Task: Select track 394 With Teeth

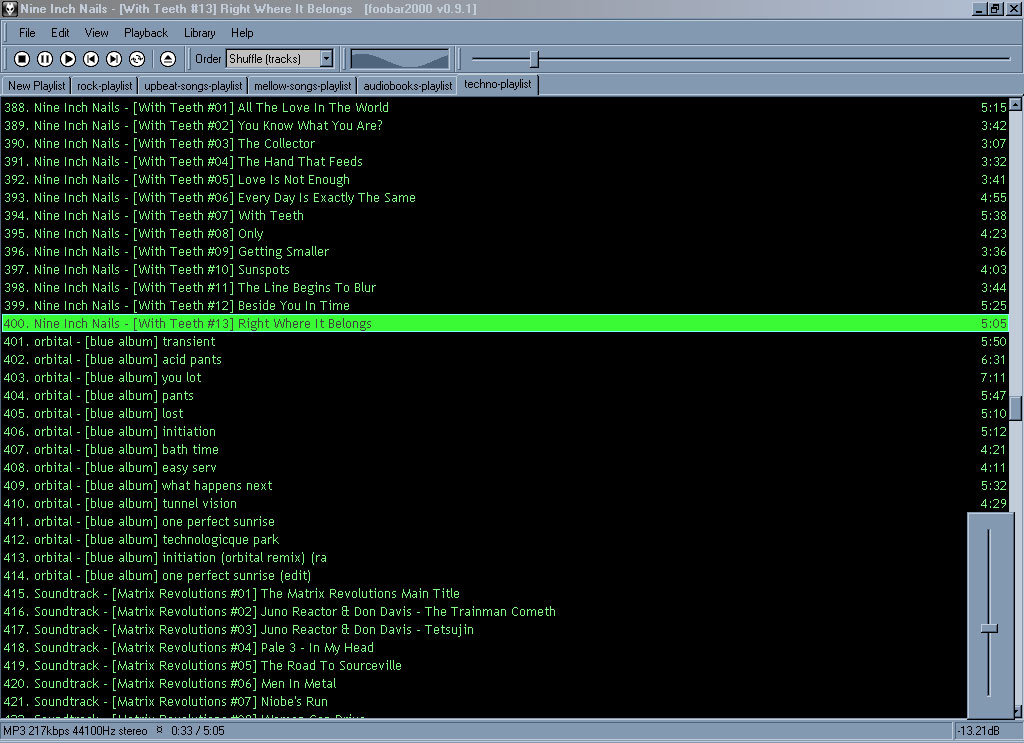Action: [x=504, y=215]
